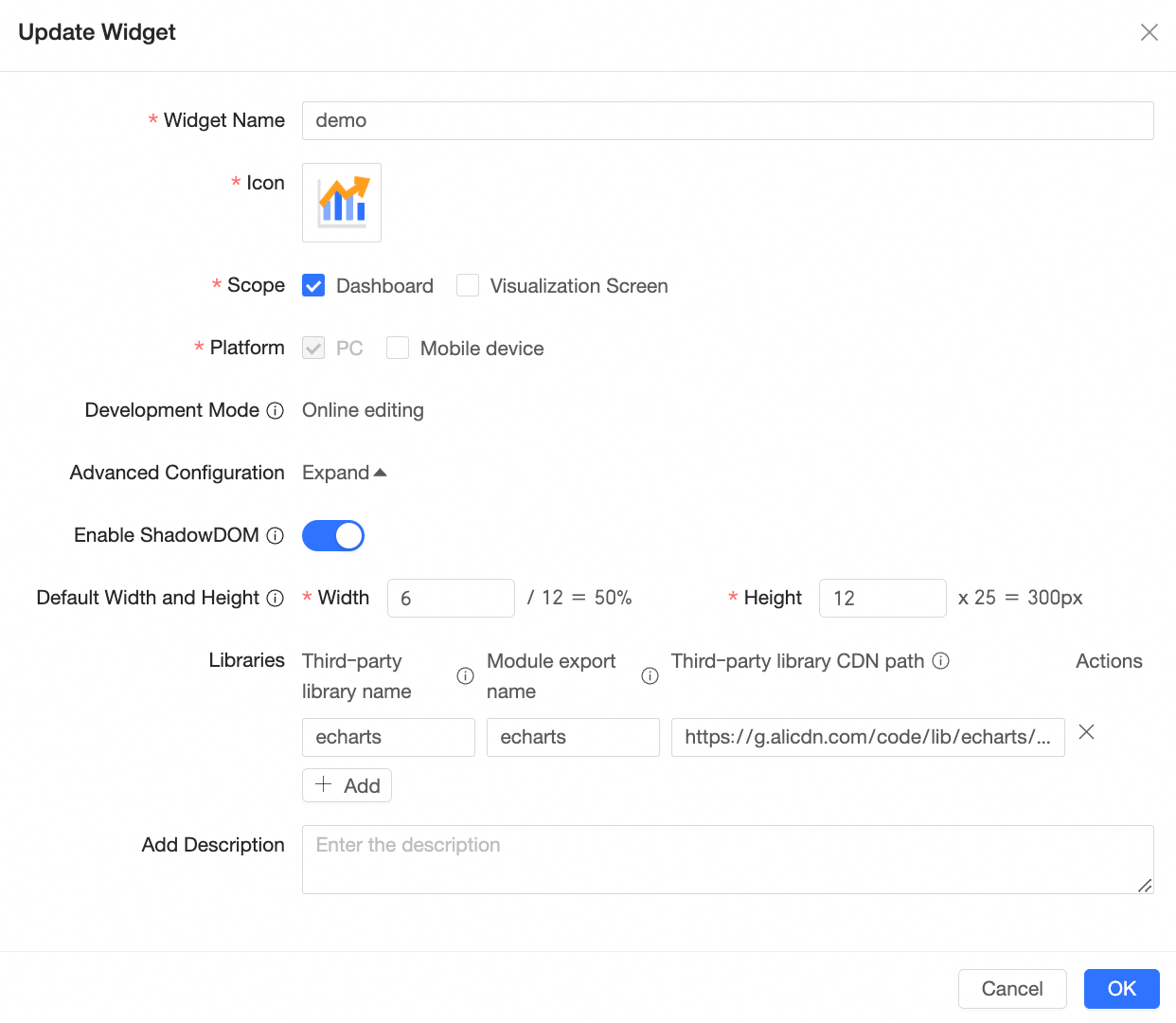
Task: Click the Widget Name input field
Action: tap(727, 121)
